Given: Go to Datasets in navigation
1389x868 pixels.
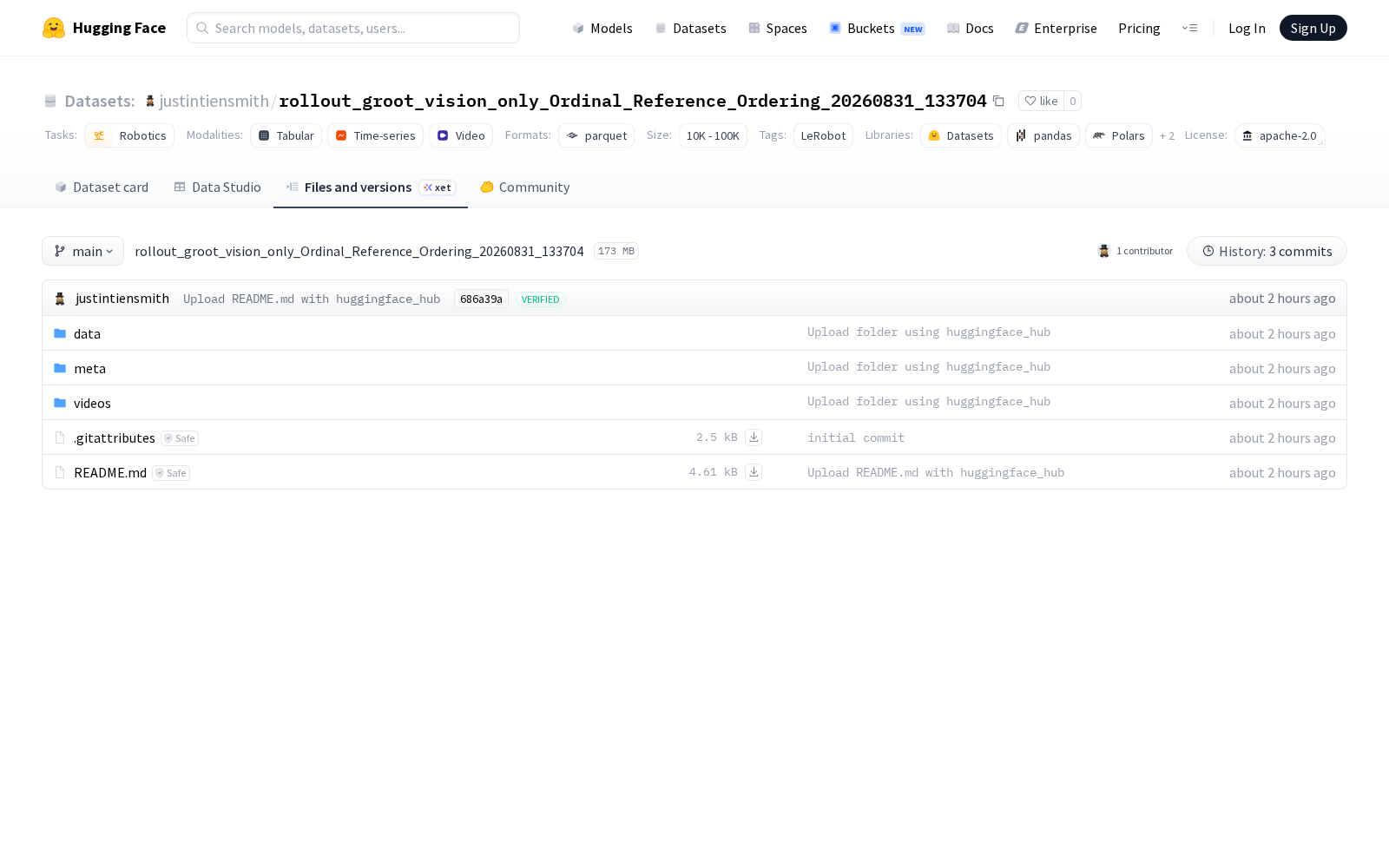Looking at the screenshot, I should pyautogui.click(x=690, y=28).
